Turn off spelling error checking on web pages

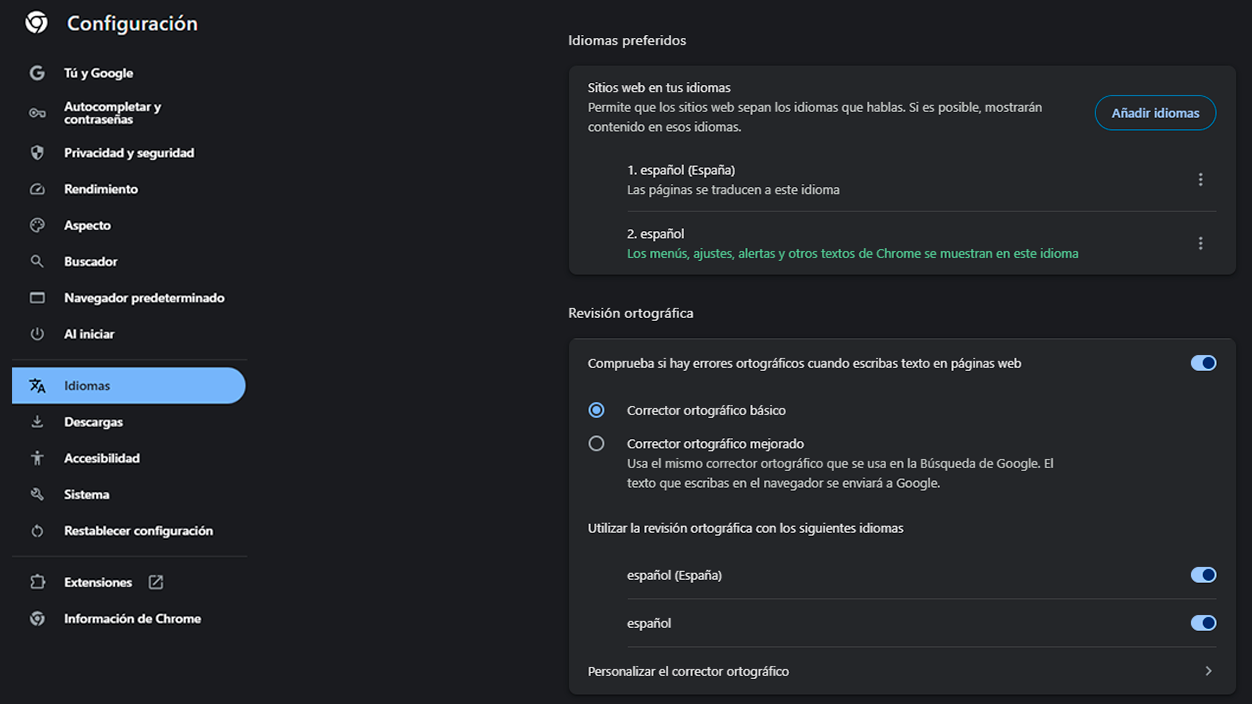[x=1203, y=362]
